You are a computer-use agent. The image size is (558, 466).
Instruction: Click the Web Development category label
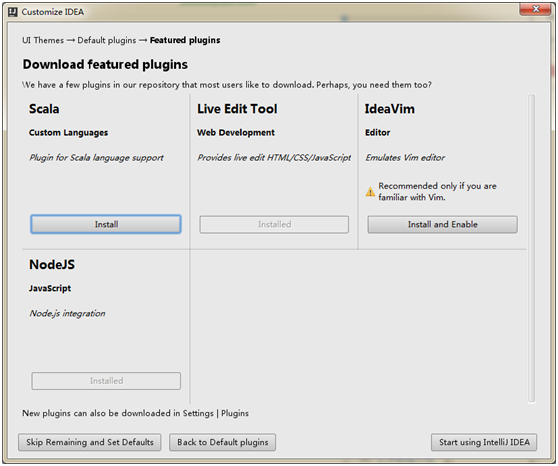236,133
